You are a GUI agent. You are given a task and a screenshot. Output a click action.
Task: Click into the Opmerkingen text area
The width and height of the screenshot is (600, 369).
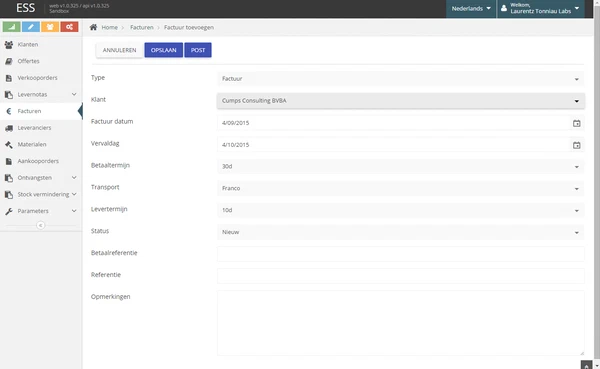coord(400,323)
